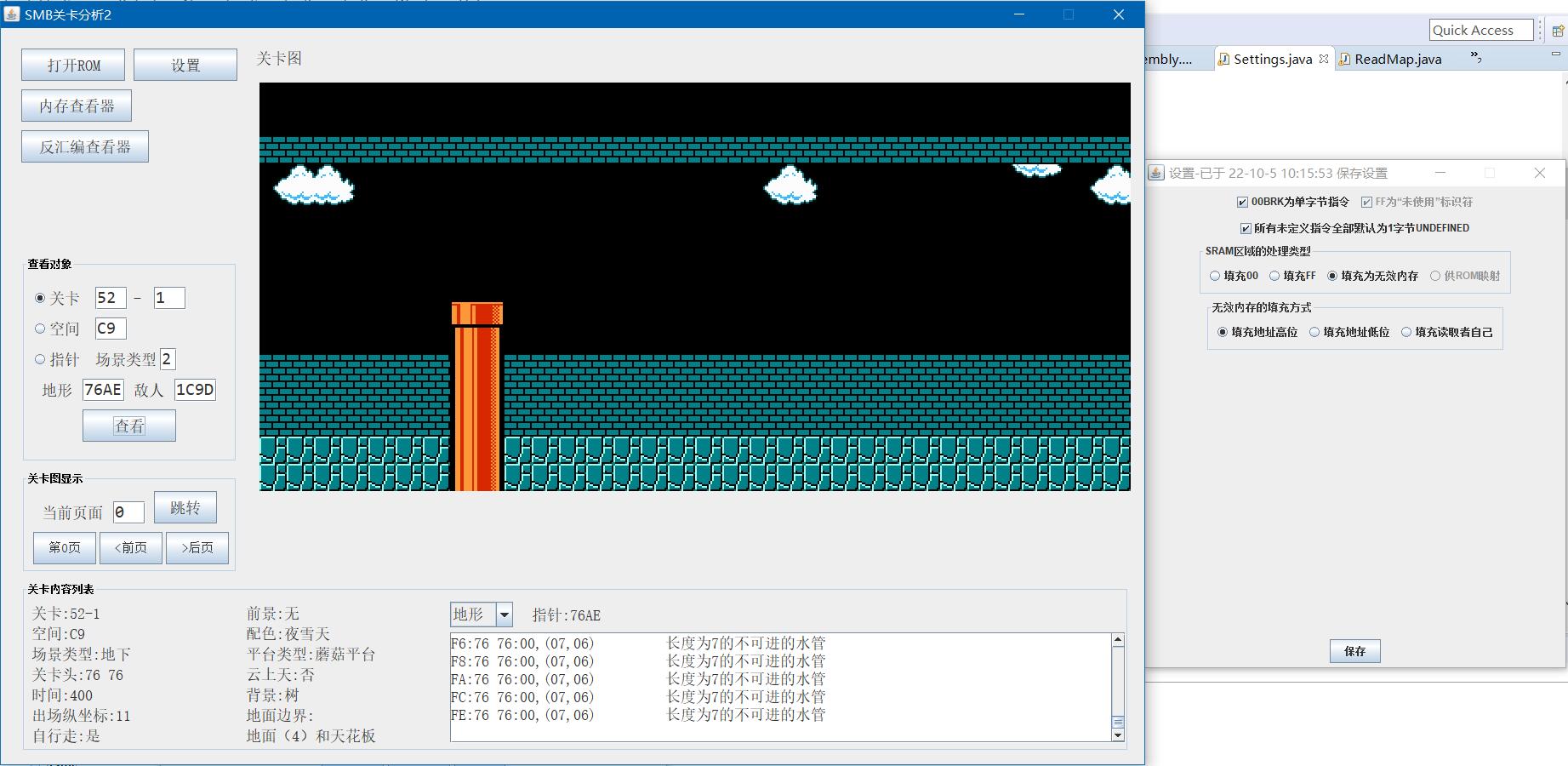This screenshot has height=766, width=1568.
Task: Click the 查看 button
Action: pos(129,426)
